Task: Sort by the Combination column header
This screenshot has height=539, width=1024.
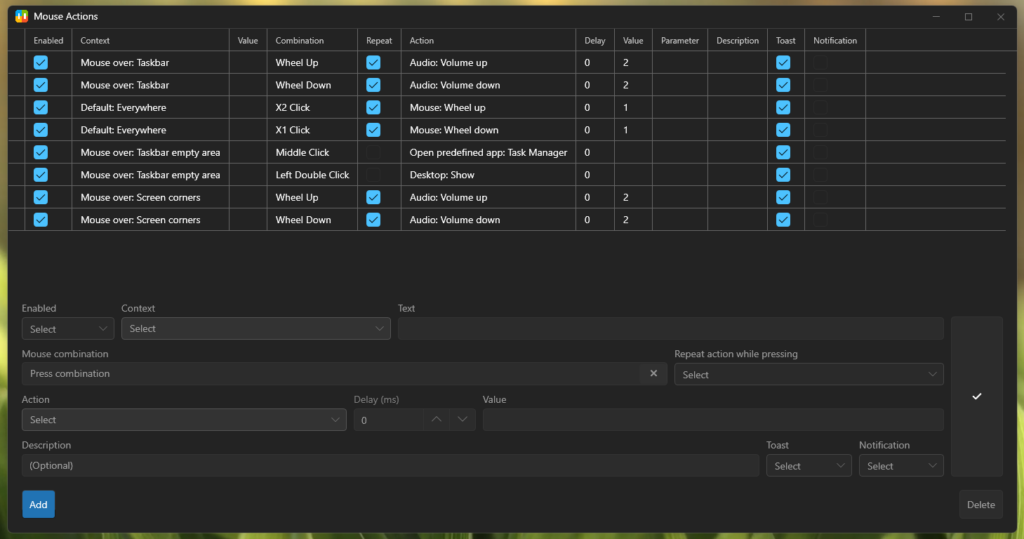Action: point(300,41)
